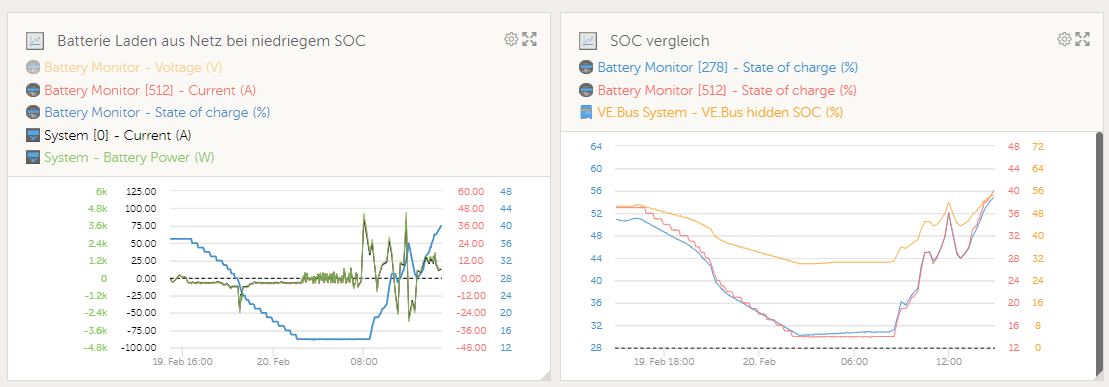Screen dimensions: 1109x387
Task: Click battery icon next to Monitor [278] SOC
Action: click(586, 68)
